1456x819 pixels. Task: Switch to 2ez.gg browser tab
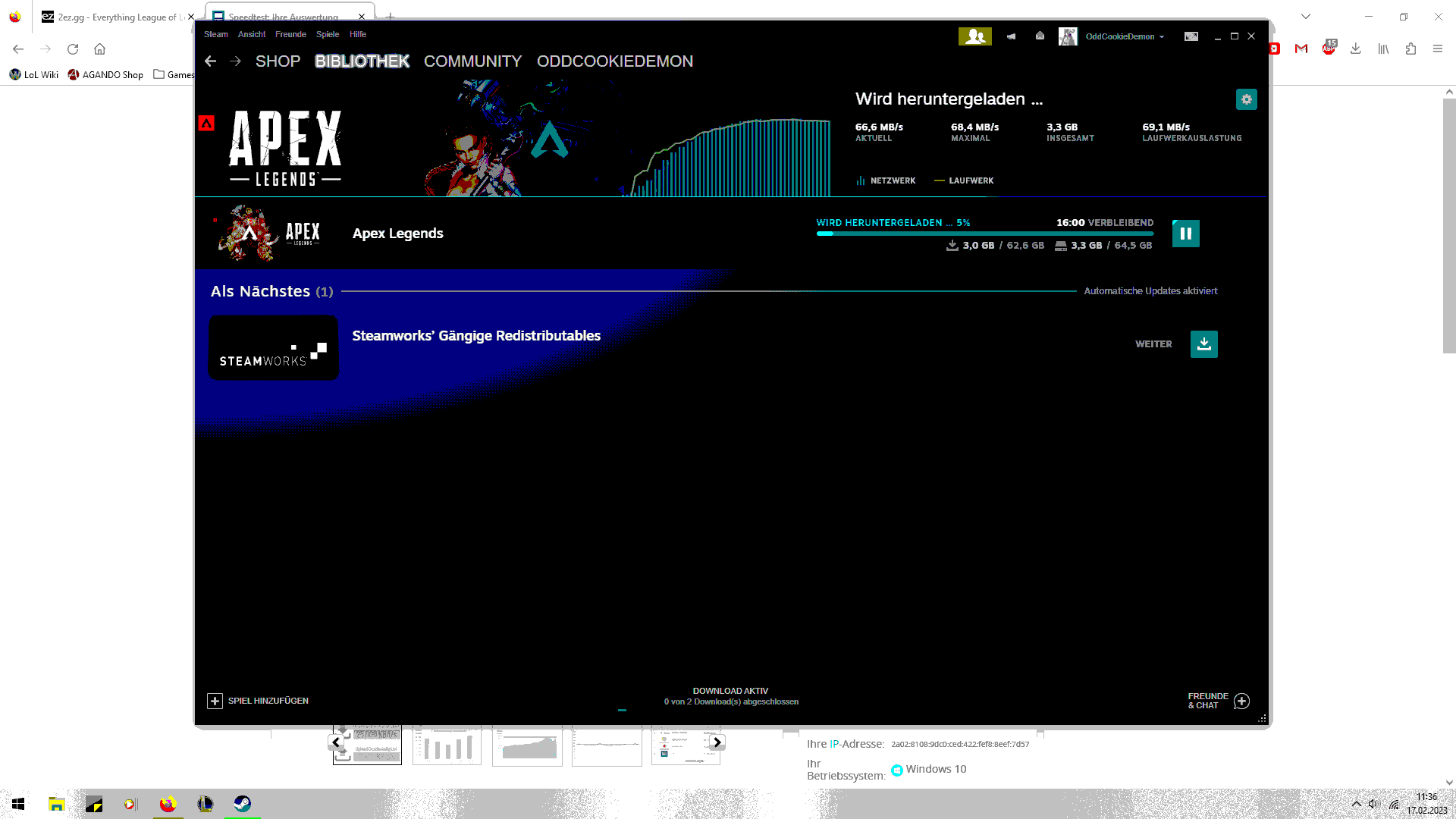tap(112, 17)
